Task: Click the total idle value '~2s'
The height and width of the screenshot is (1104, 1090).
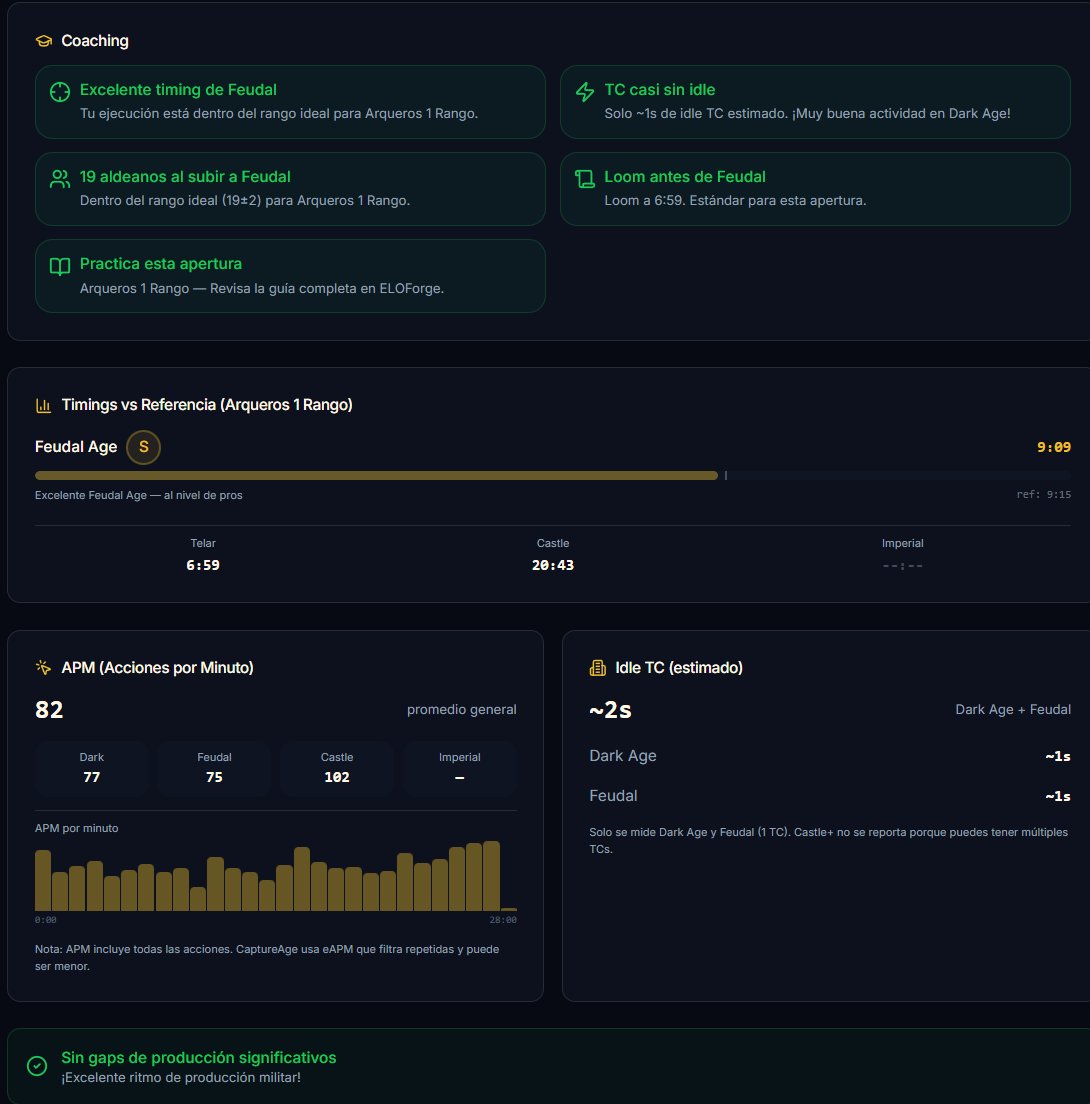Action: [610, 710]
